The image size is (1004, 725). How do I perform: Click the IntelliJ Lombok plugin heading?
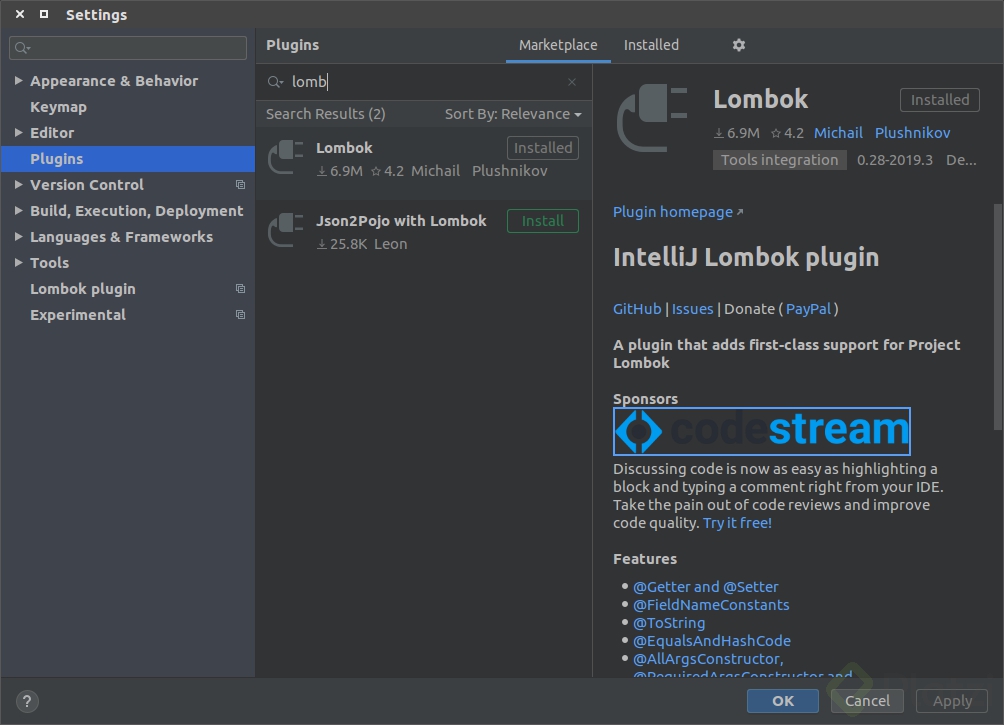[x=746, y=257]
